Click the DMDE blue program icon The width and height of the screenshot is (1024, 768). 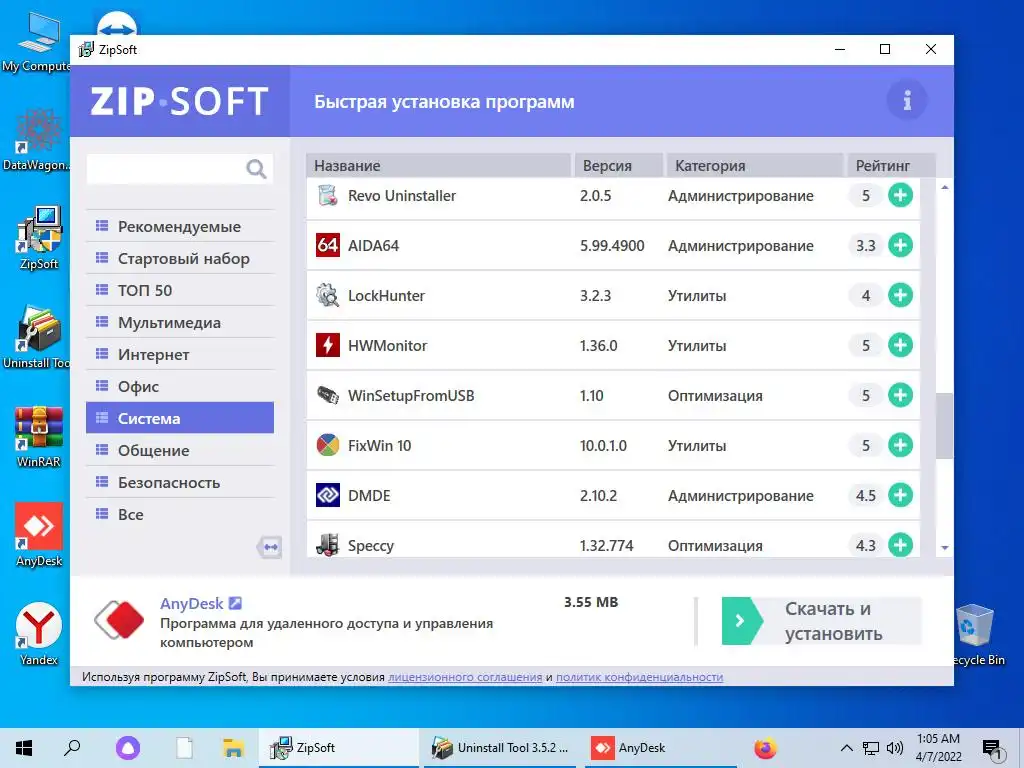[x=327, y=495]
